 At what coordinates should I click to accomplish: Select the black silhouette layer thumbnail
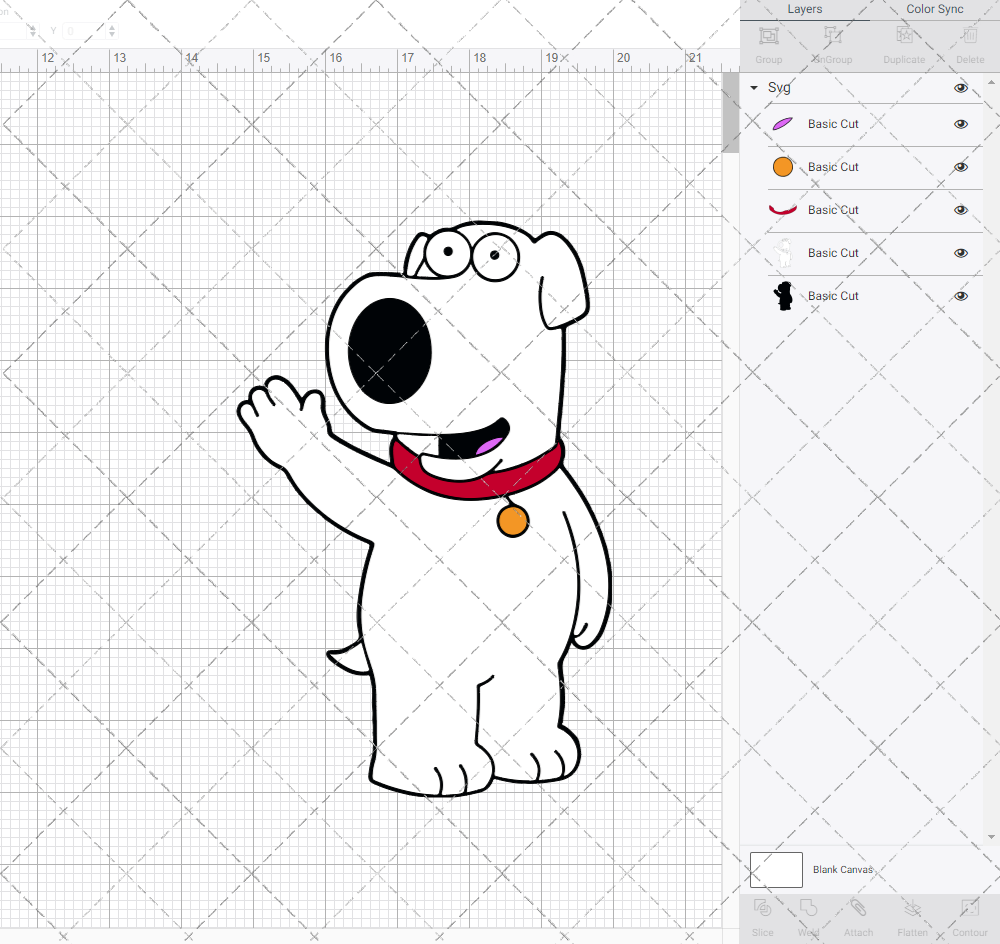783,296
